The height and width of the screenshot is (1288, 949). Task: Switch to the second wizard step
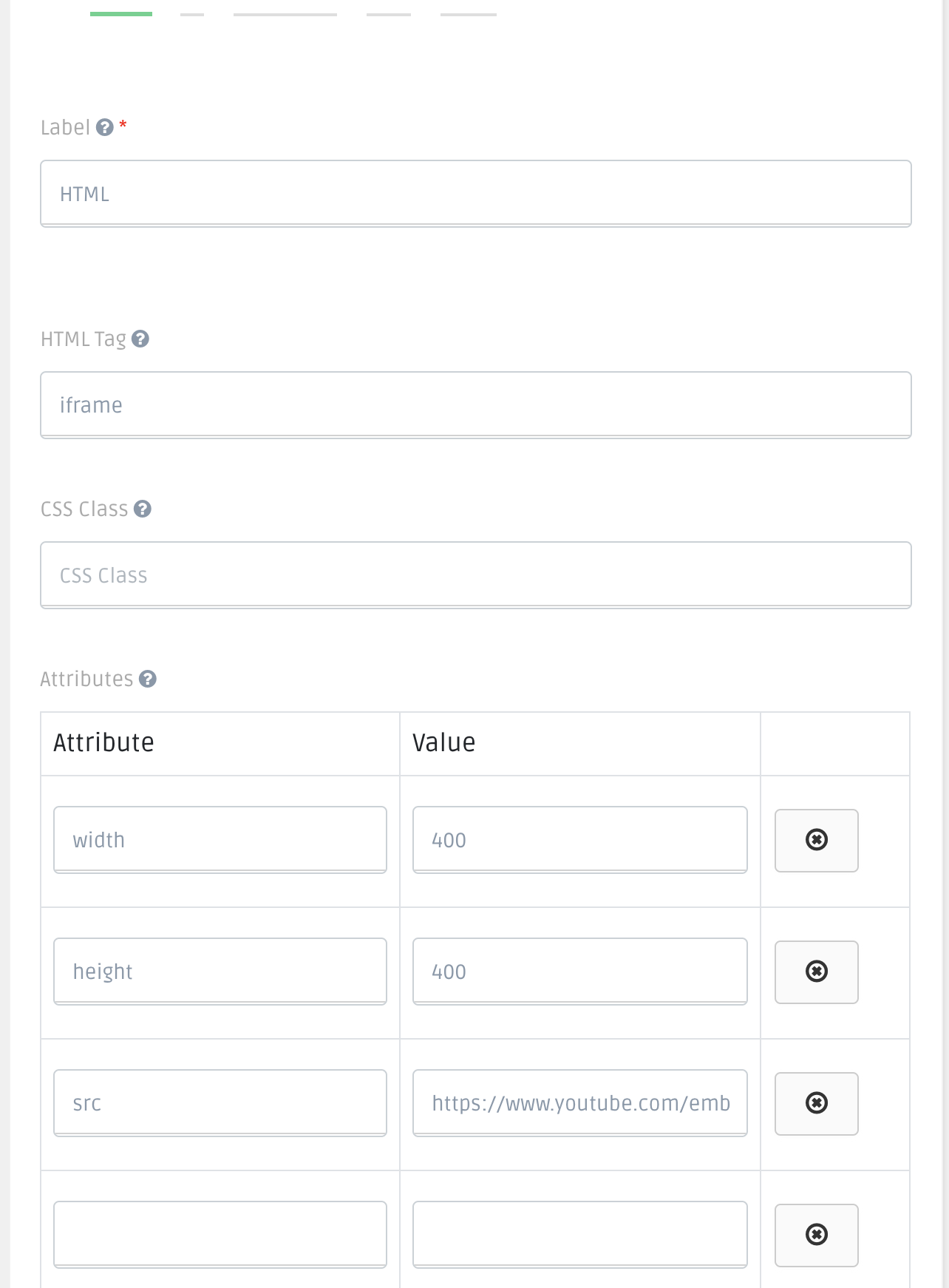(193, 12)
